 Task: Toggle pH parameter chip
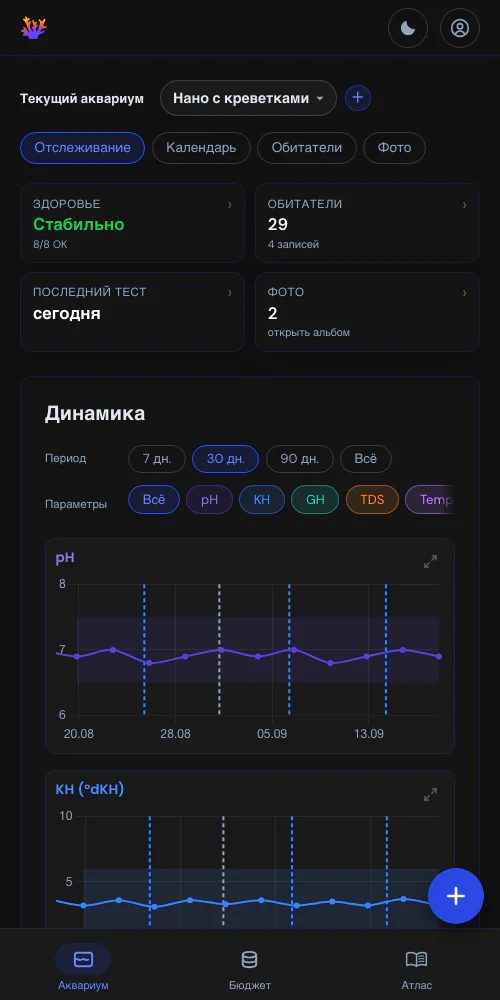point(210,499)
